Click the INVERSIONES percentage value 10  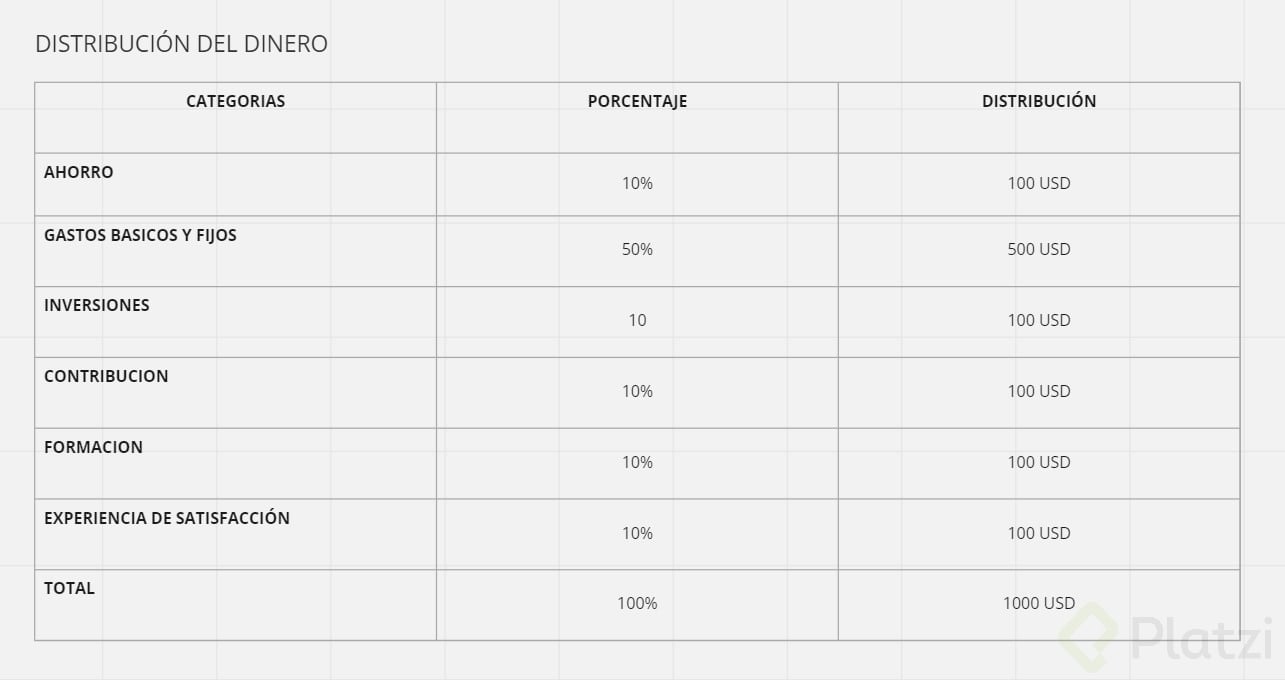(637, 320)
